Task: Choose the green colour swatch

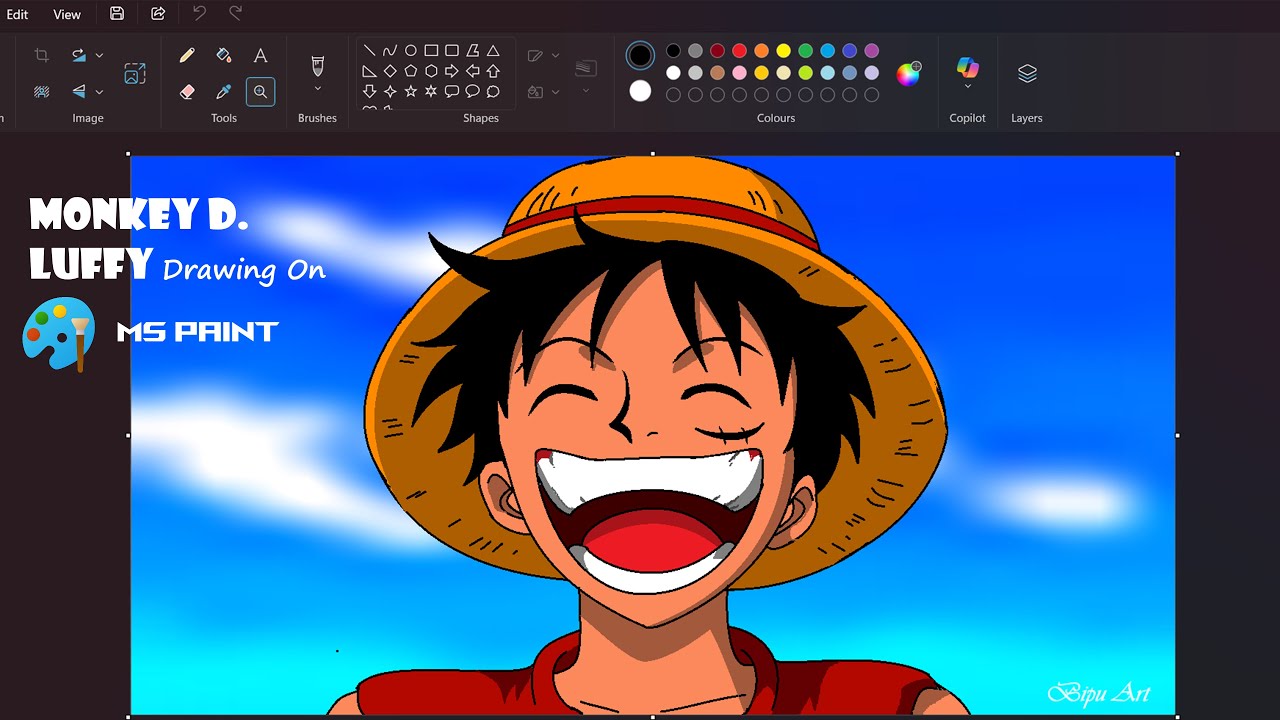Action: tap(805, 51)
